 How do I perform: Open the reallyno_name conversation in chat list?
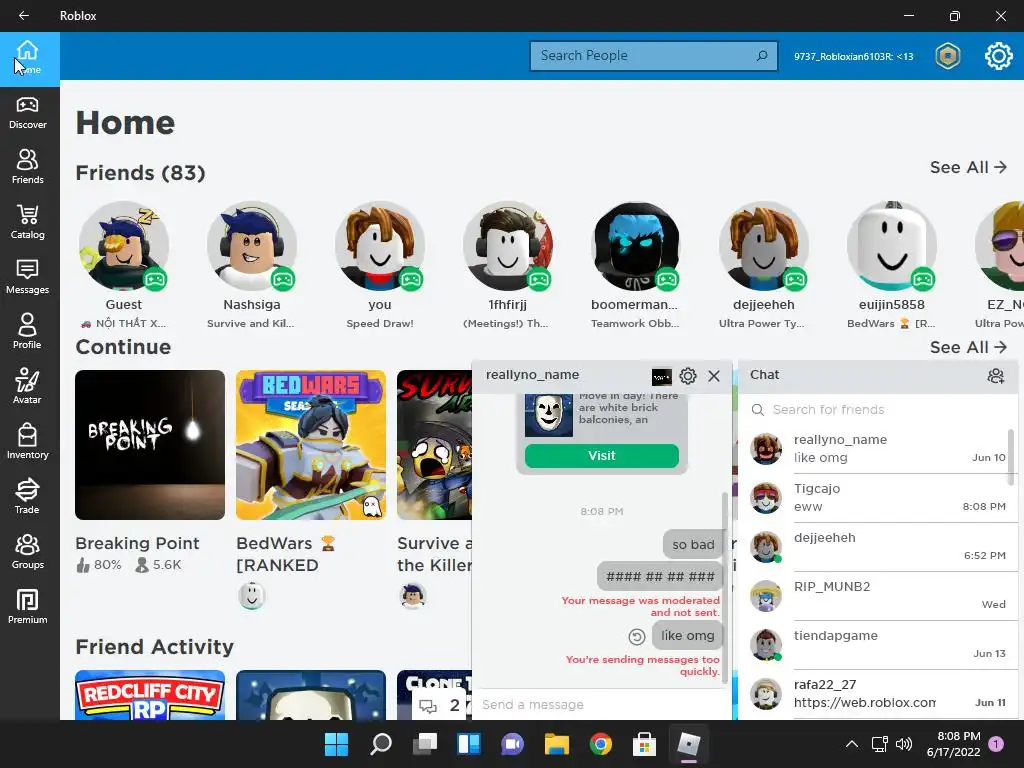(878, 449)
